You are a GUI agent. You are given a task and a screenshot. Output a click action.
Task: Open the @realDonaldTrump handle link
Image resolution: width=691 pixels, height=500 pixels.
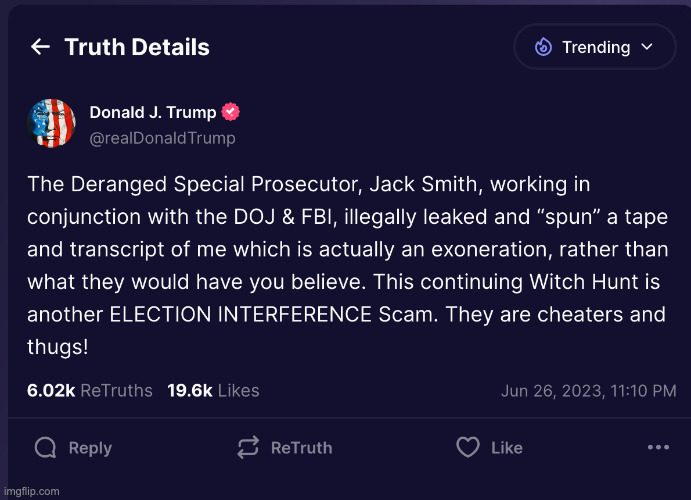pyautogui.click(x=162, y=138)
